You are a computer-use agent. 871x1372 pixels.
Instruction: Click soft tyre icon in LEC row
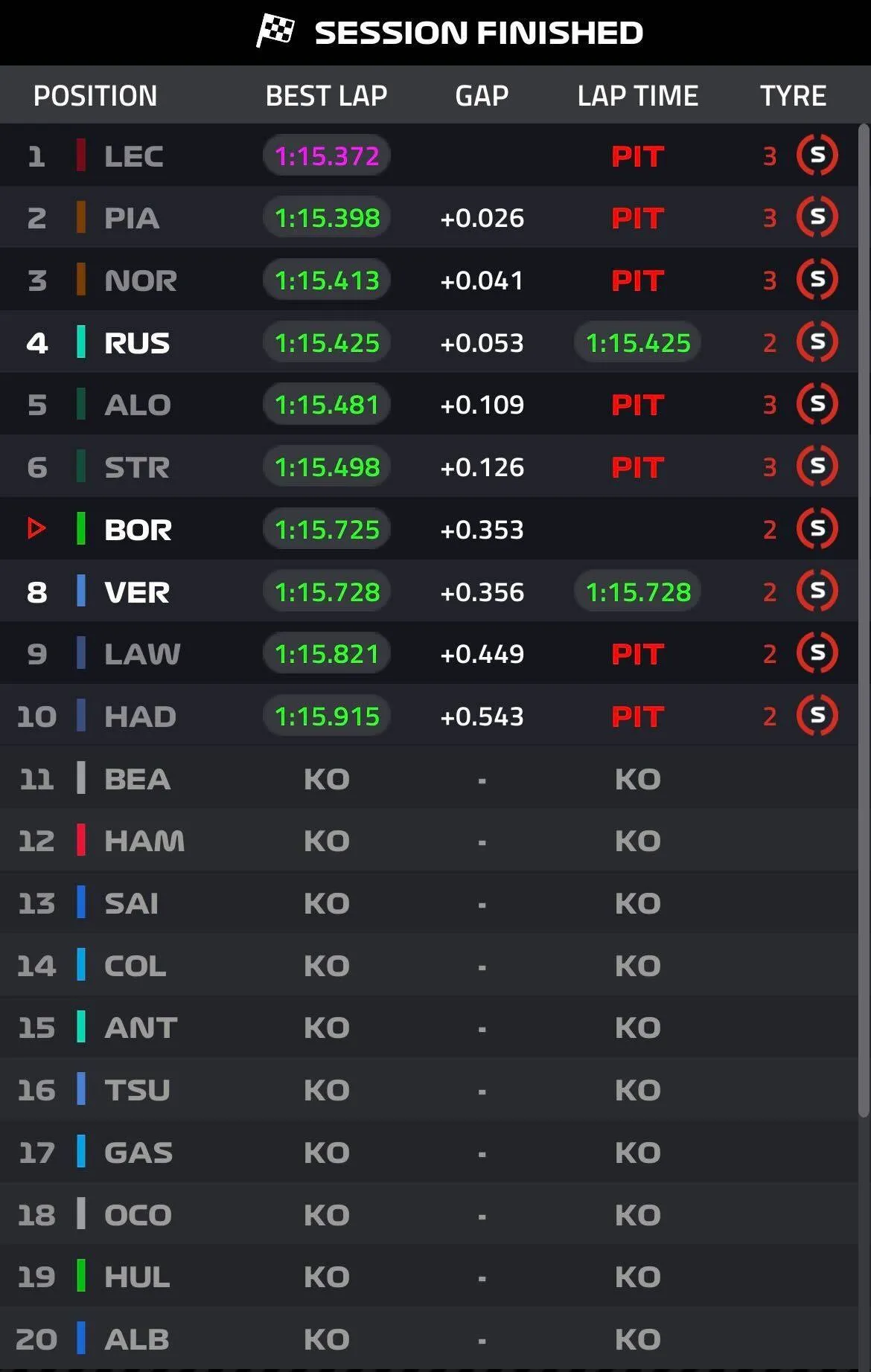point(817,156)
